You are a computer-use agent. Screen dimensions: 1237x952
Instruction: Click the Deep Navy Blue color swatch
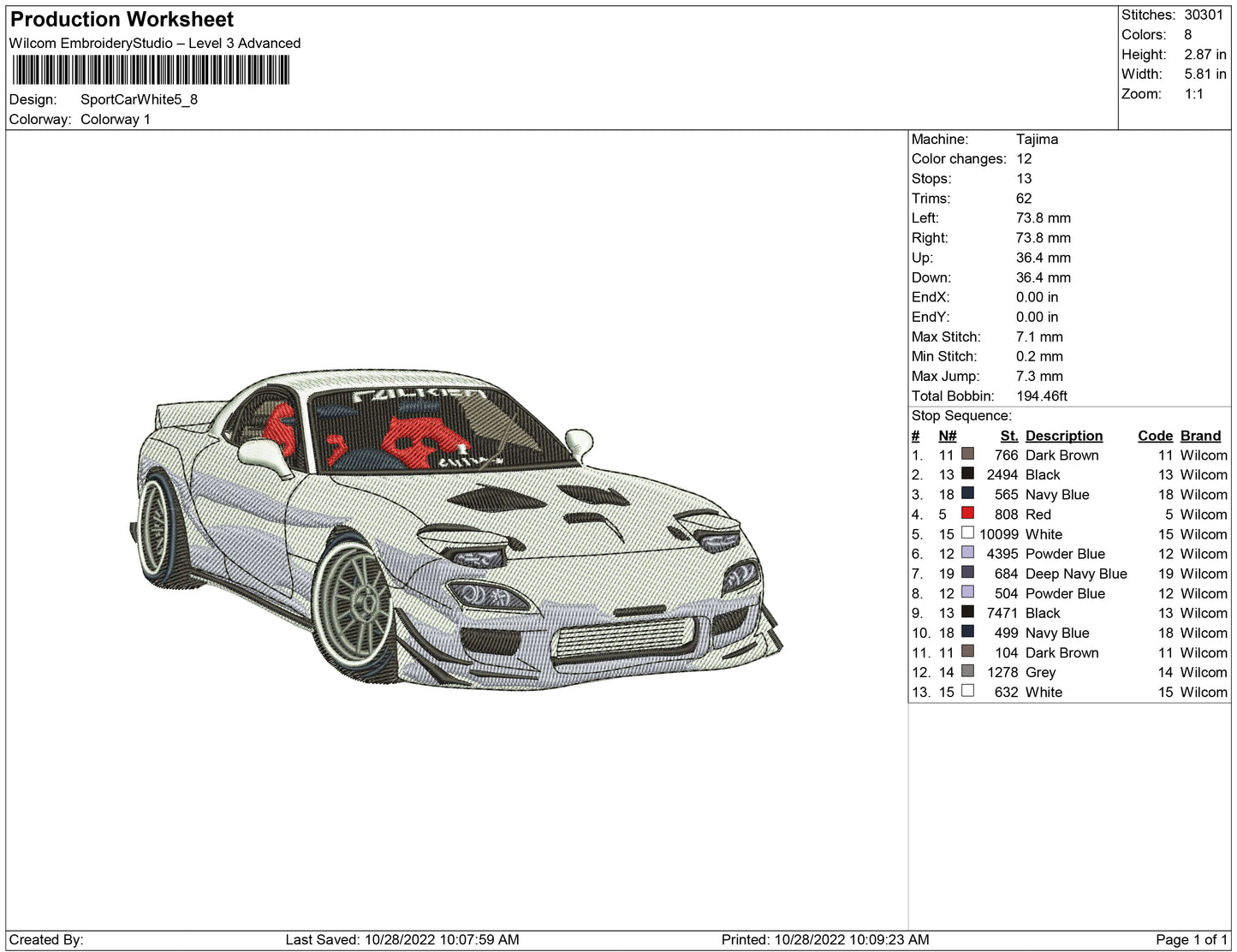967,573
